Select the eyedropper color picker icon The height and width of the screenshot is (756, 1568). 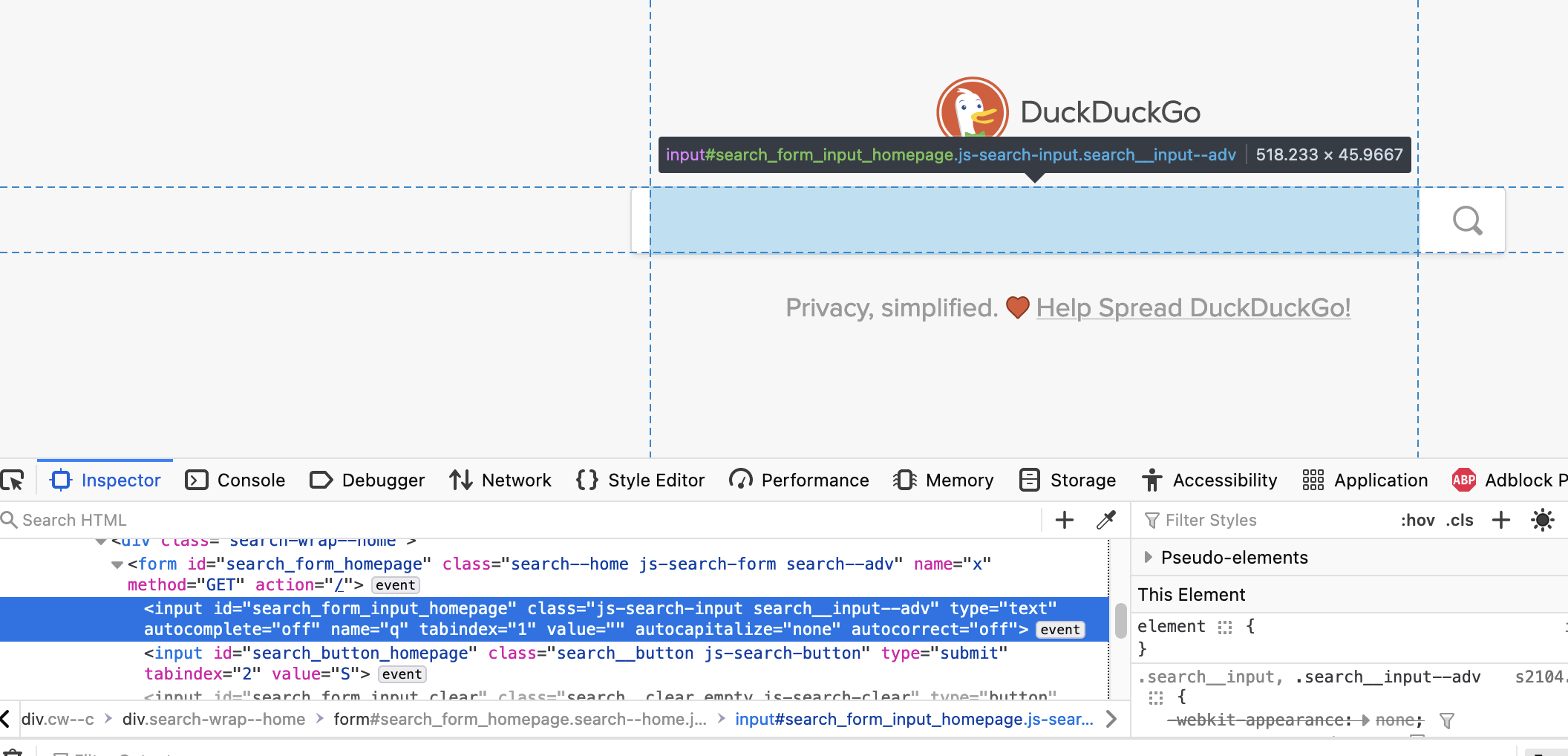(x=1106, y=520)
